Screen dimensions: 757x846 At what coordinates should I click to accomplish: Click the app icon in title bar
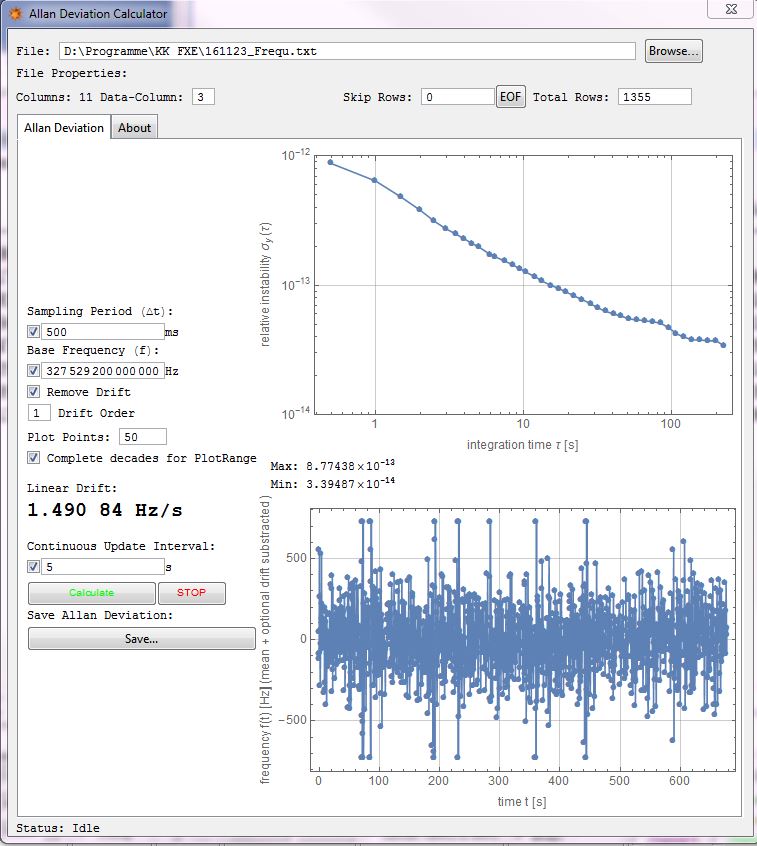[16, 13]
